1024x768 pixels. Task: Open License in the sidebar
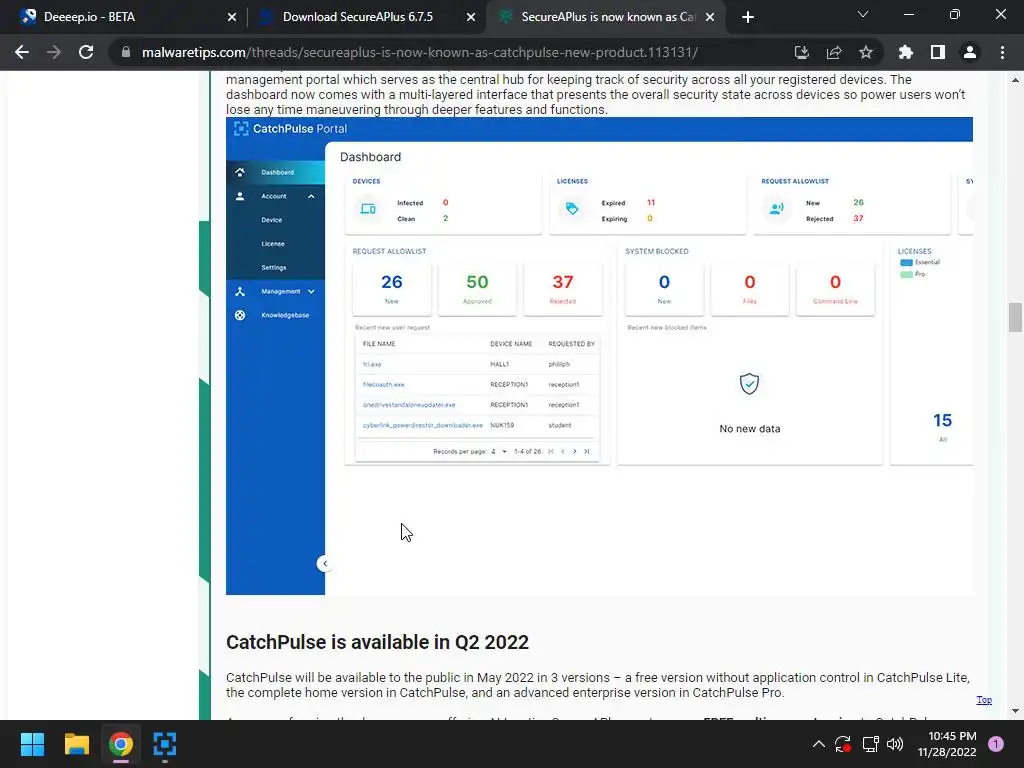click(273, 244)
